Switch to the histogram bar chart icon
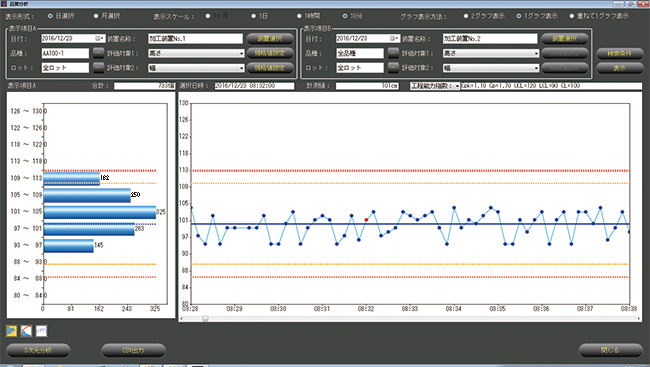The width and height of the screenshot is (650, 367). pyautogui.click(x=11, y=331)
